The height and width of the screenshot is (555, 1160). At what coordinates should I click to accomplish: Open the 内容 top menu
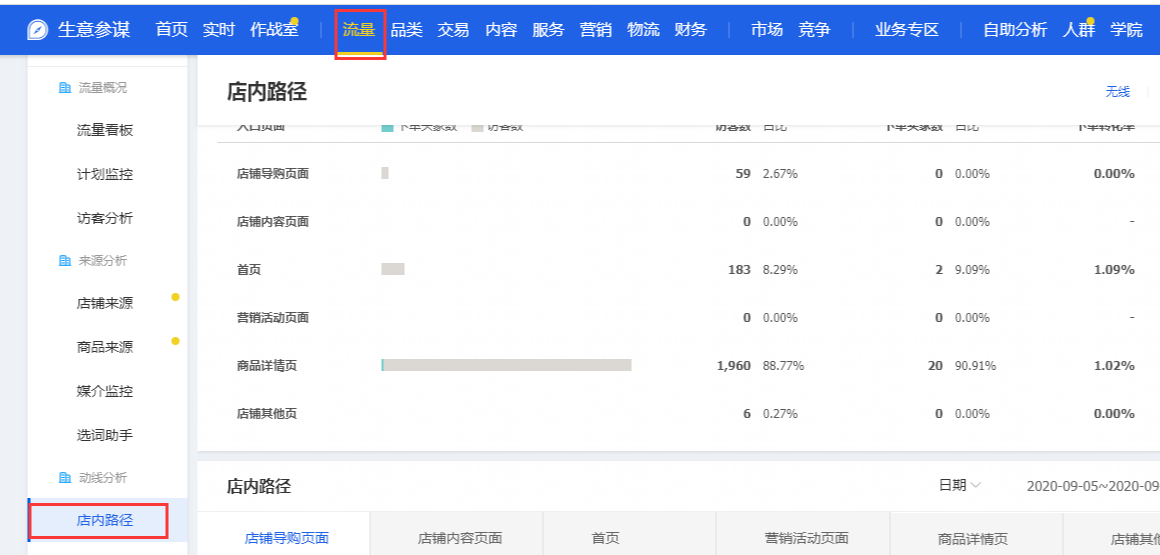tap(501, 30)
